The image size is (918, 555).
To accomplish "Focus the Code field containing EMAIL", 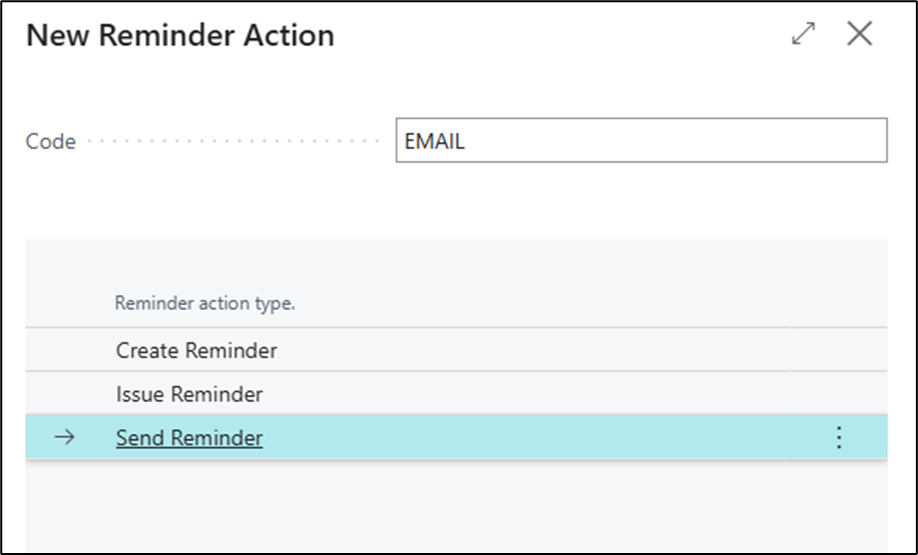I will click(640, 141).
